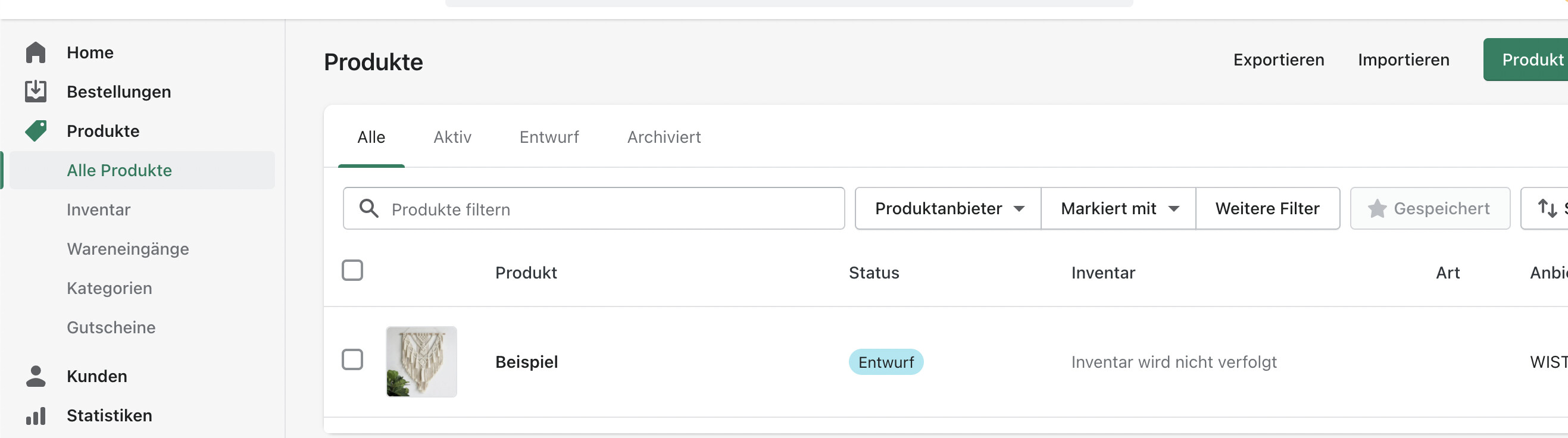Open the Markiert mit dropdown
The width and height of the screenshot is (1568, 438).
coord(1118,209)
